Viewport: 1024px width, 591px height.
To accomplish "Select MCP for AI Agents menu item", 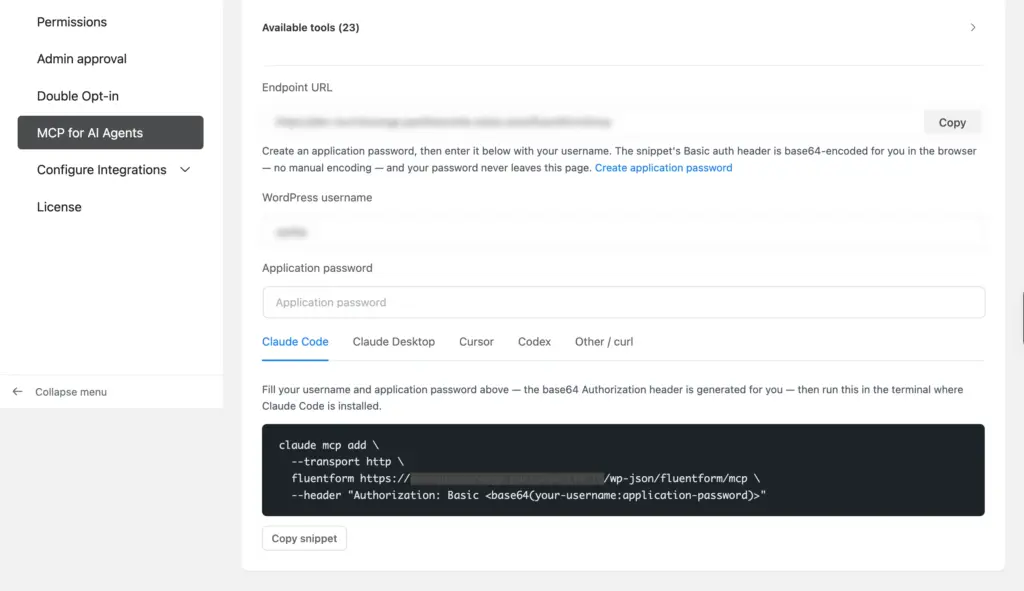I will pyautogui.click(x=110, y=133).
